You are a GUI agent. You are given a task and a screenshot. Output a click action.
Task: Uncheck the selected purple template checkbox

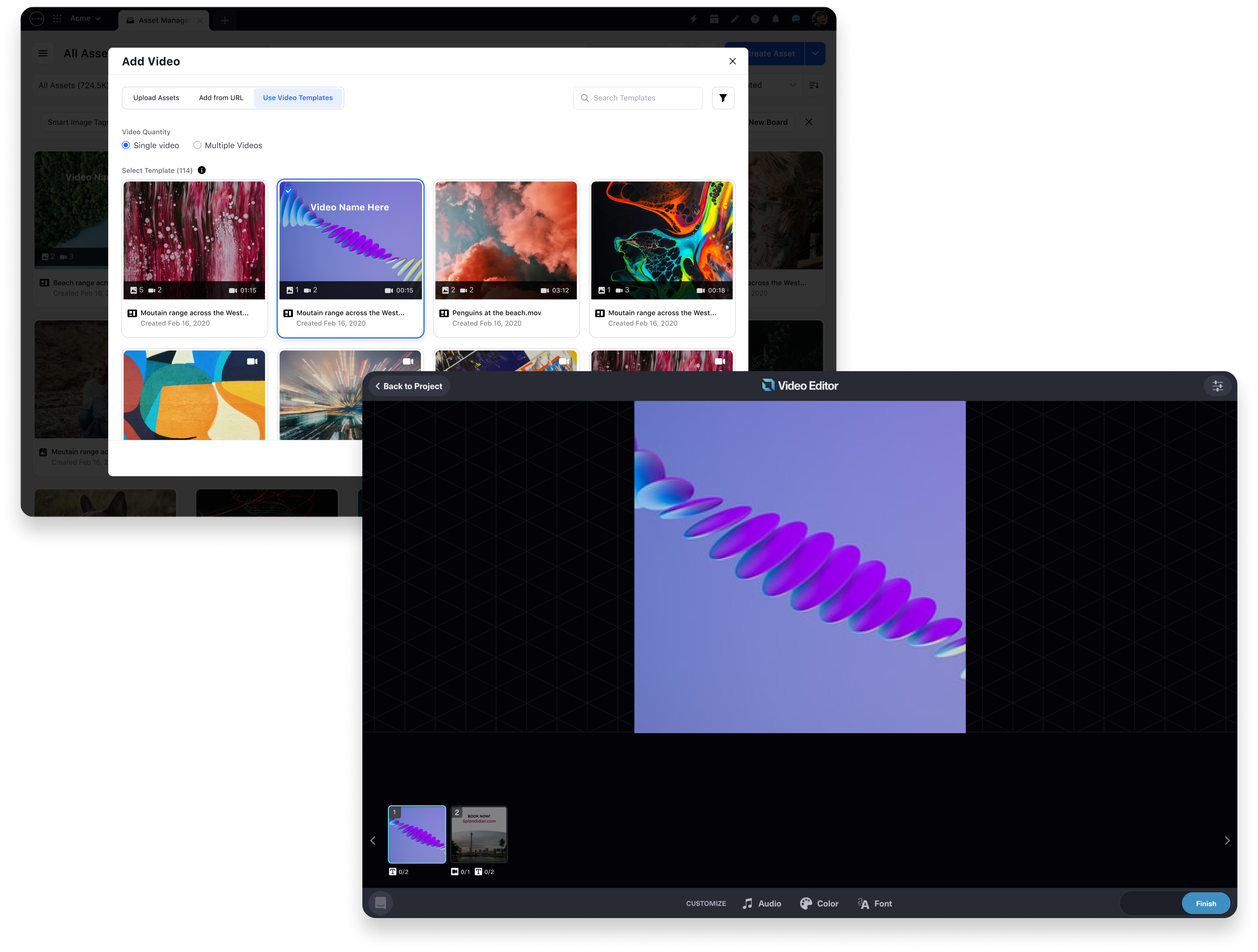289,191
